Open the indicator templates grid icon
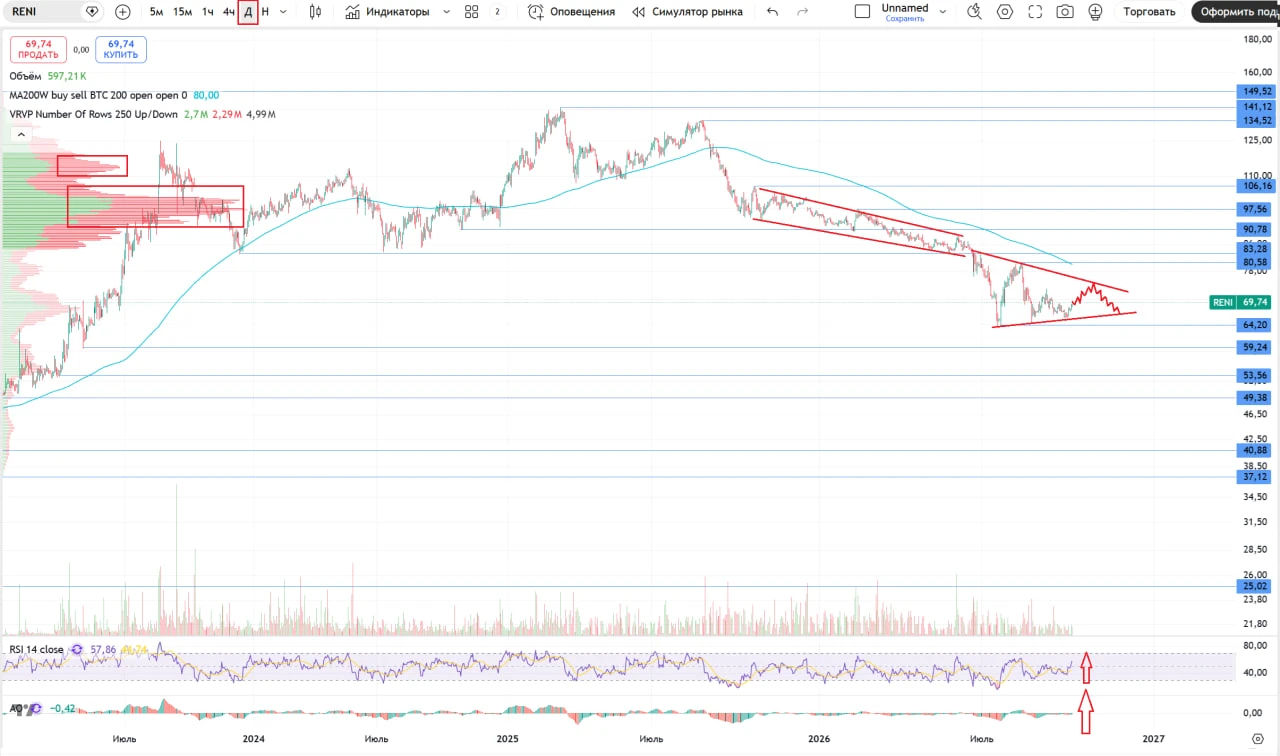This screenshot has height=756, width=1280. point(471,12)
